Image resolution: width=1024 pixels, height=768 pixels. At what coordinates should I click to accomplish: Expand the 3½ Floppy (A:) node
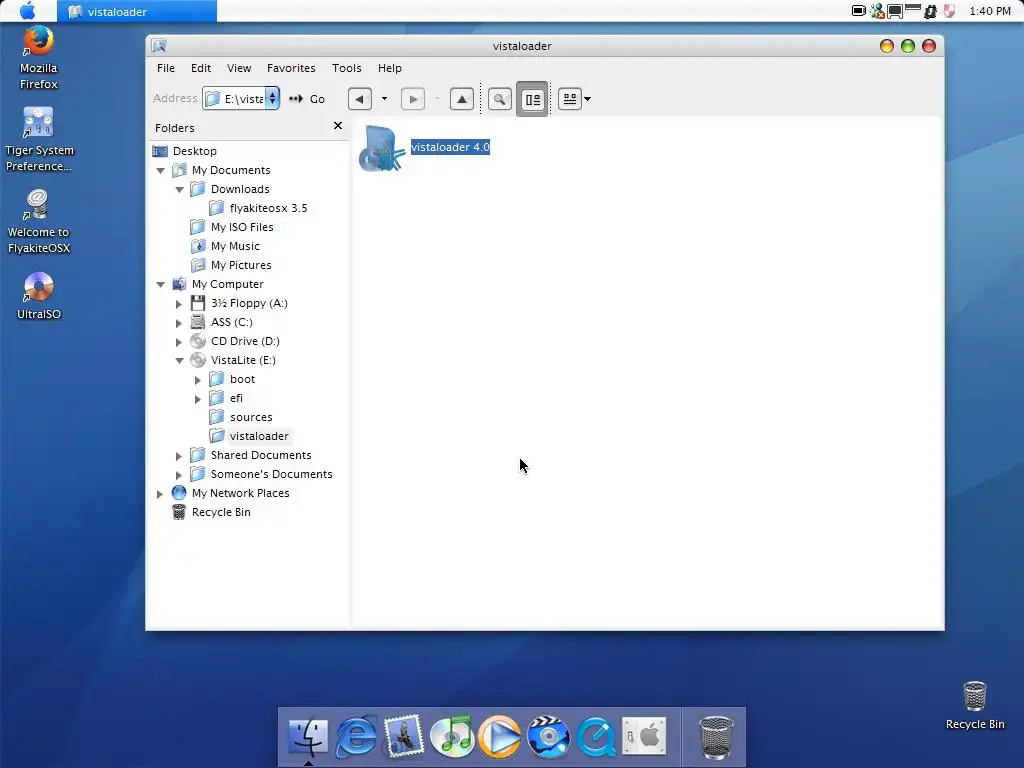point(179,304)
